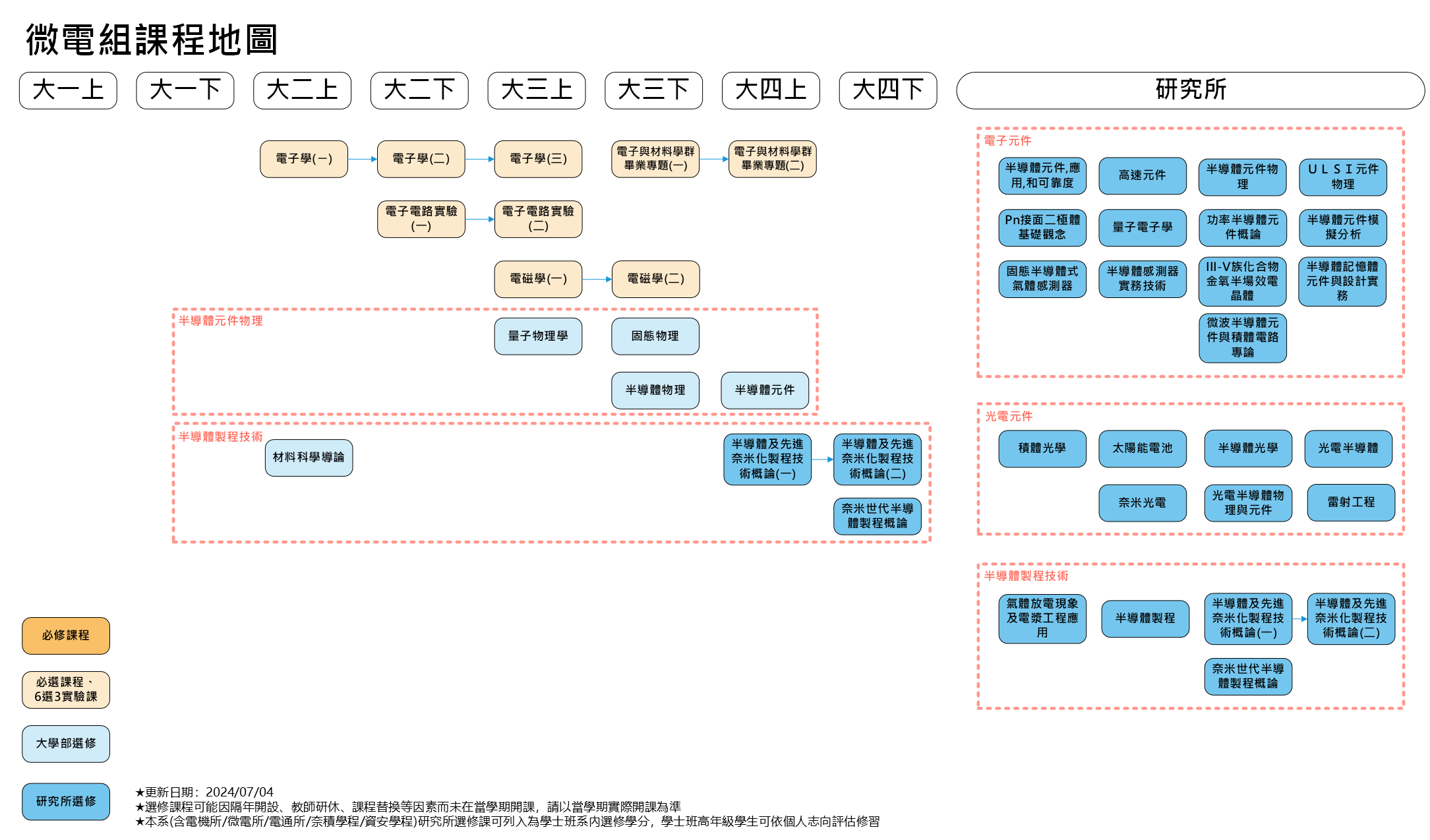This screenshot has height=840, width=1430.
Task: Click the 半導體製程 graduate course
Action: click(x=1145, y=618)
